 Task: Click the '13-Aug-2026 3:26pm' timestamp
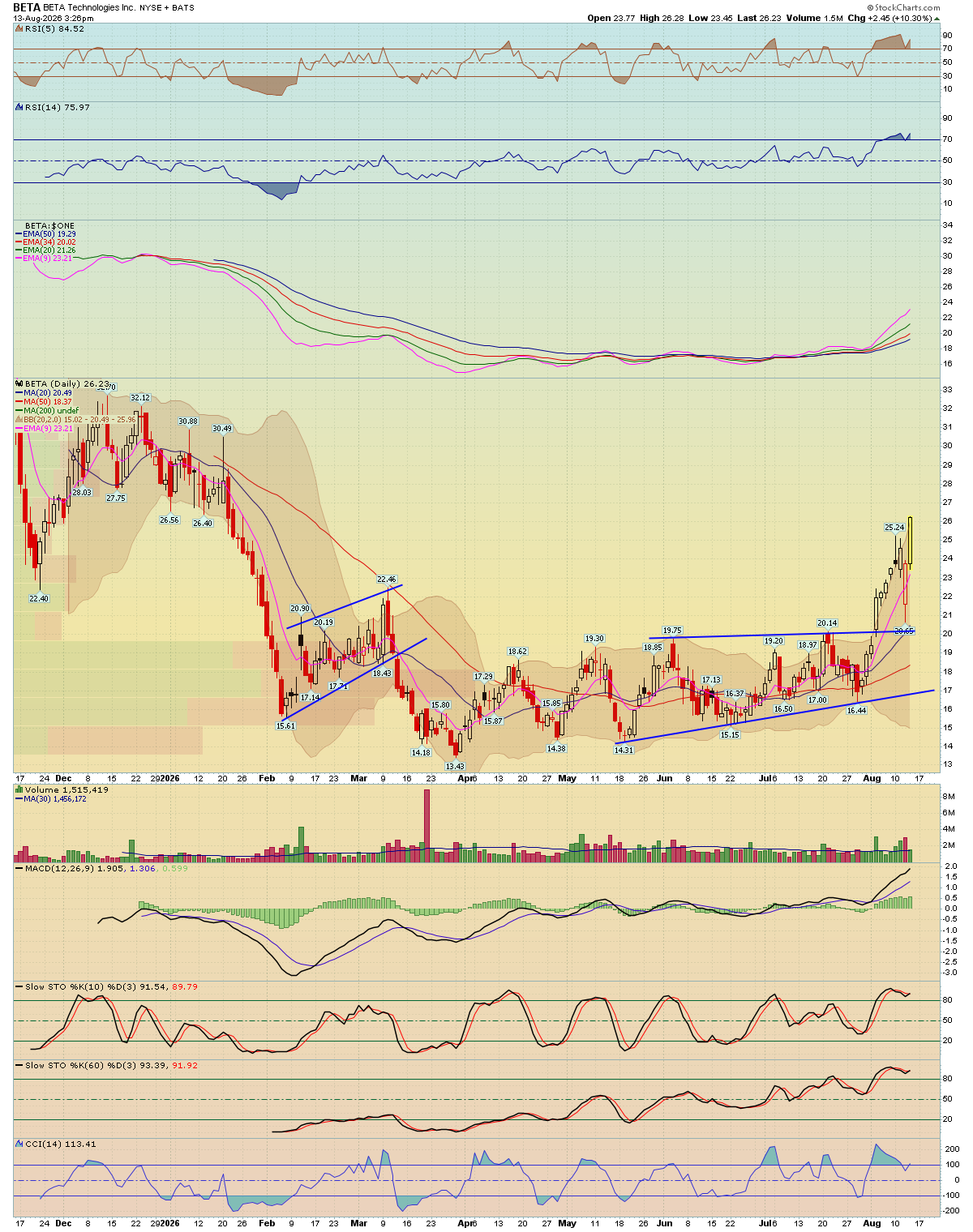tap(53, 17)
